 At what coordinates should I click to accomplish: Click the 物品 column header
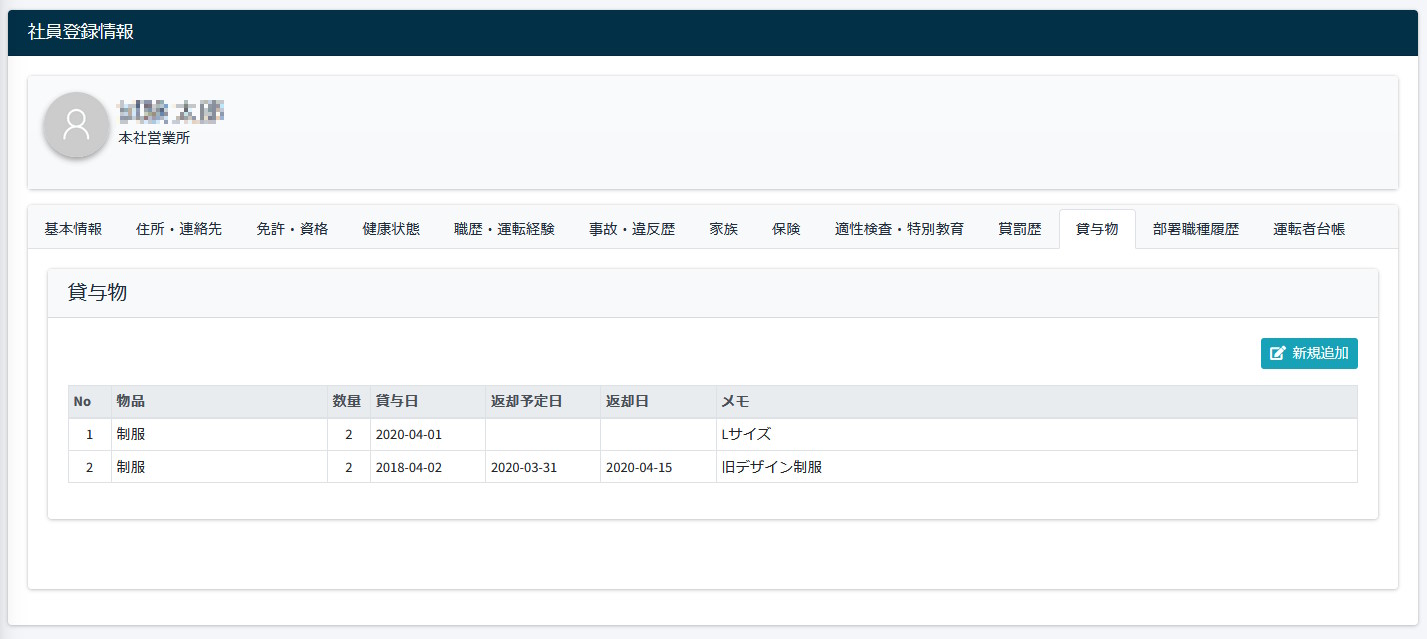131,402
